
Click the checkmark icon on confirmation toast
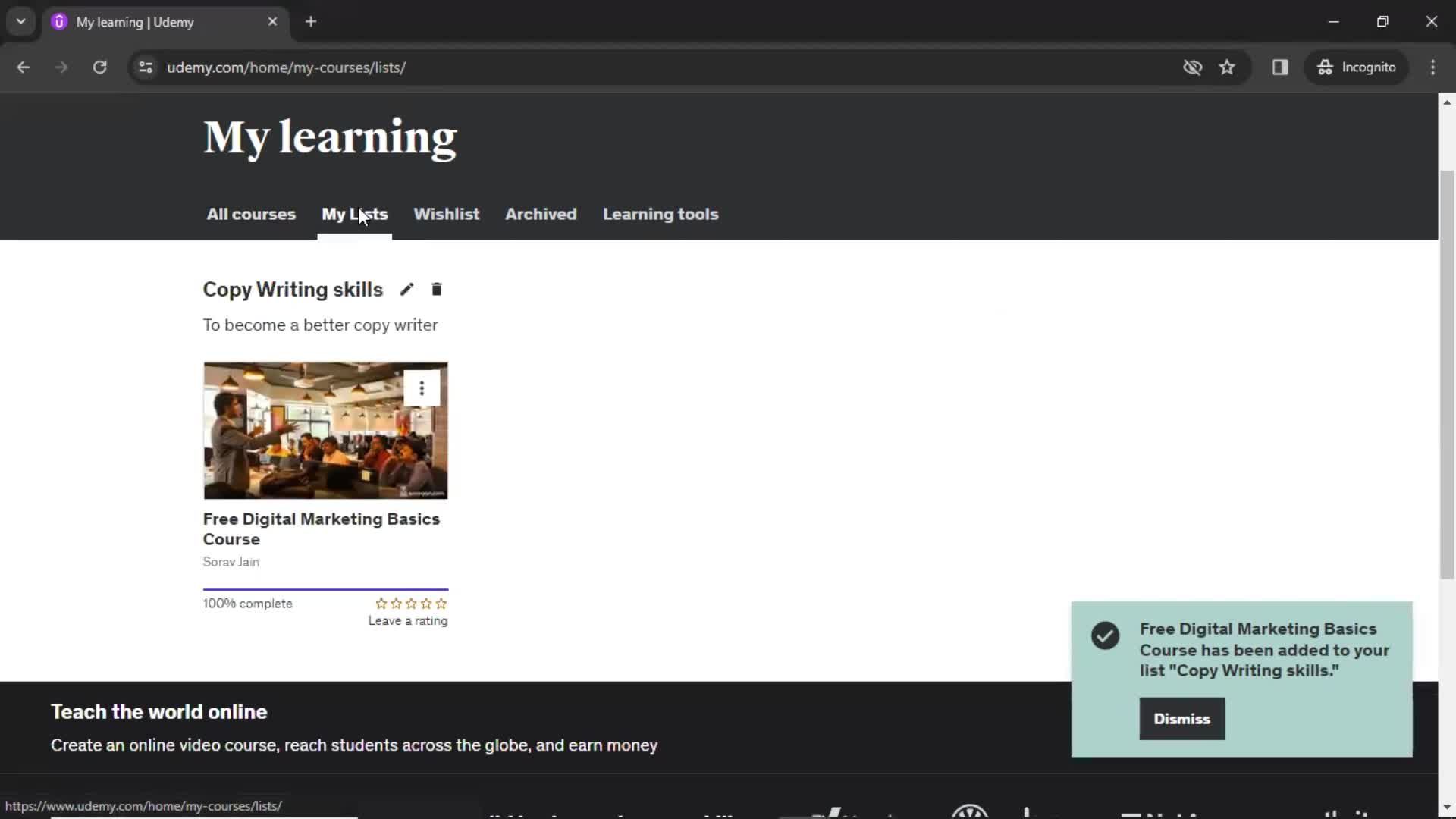[x=1105, y=634]
